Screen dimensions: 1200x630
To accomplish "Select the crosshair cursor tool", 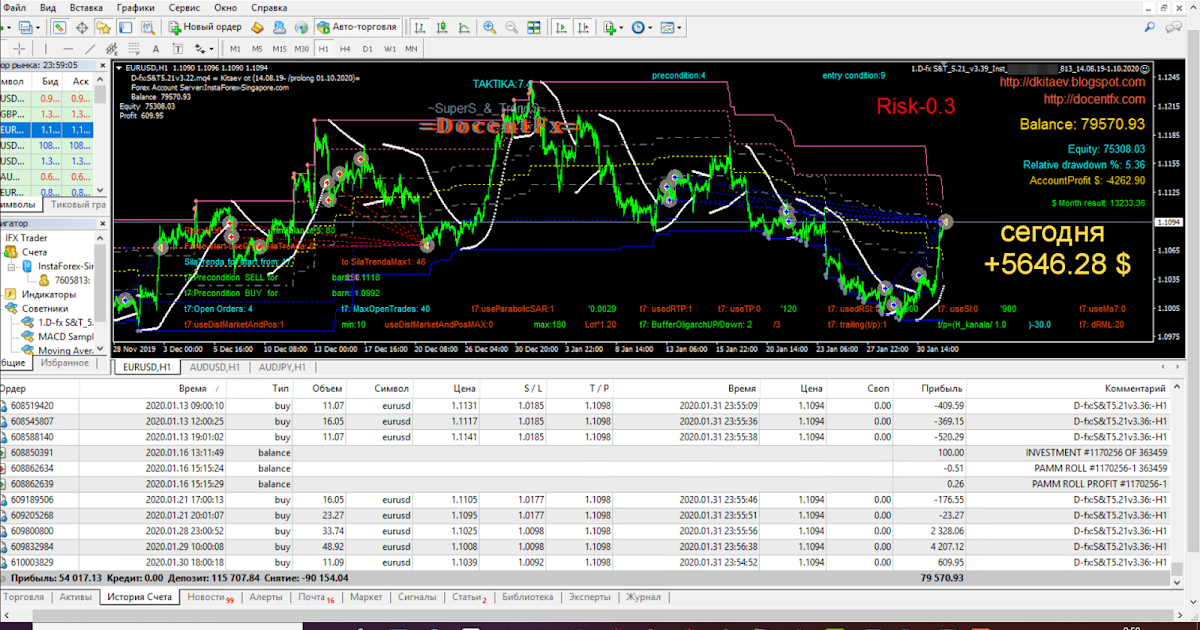I will 20,48.
